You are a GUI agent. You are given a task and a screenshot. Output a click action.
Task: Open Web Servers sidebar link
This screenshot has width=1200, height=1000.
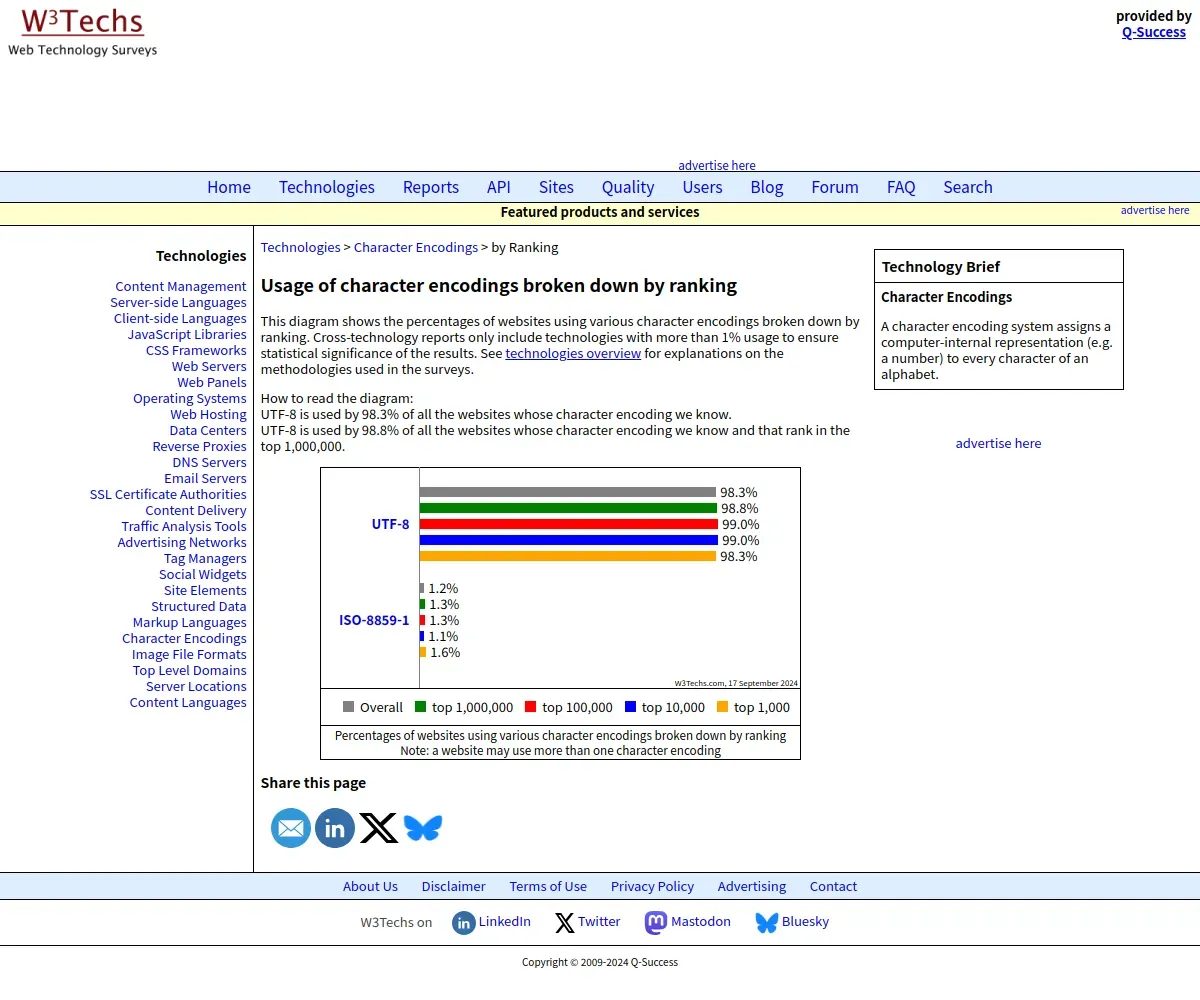click(x=209, y=366)
